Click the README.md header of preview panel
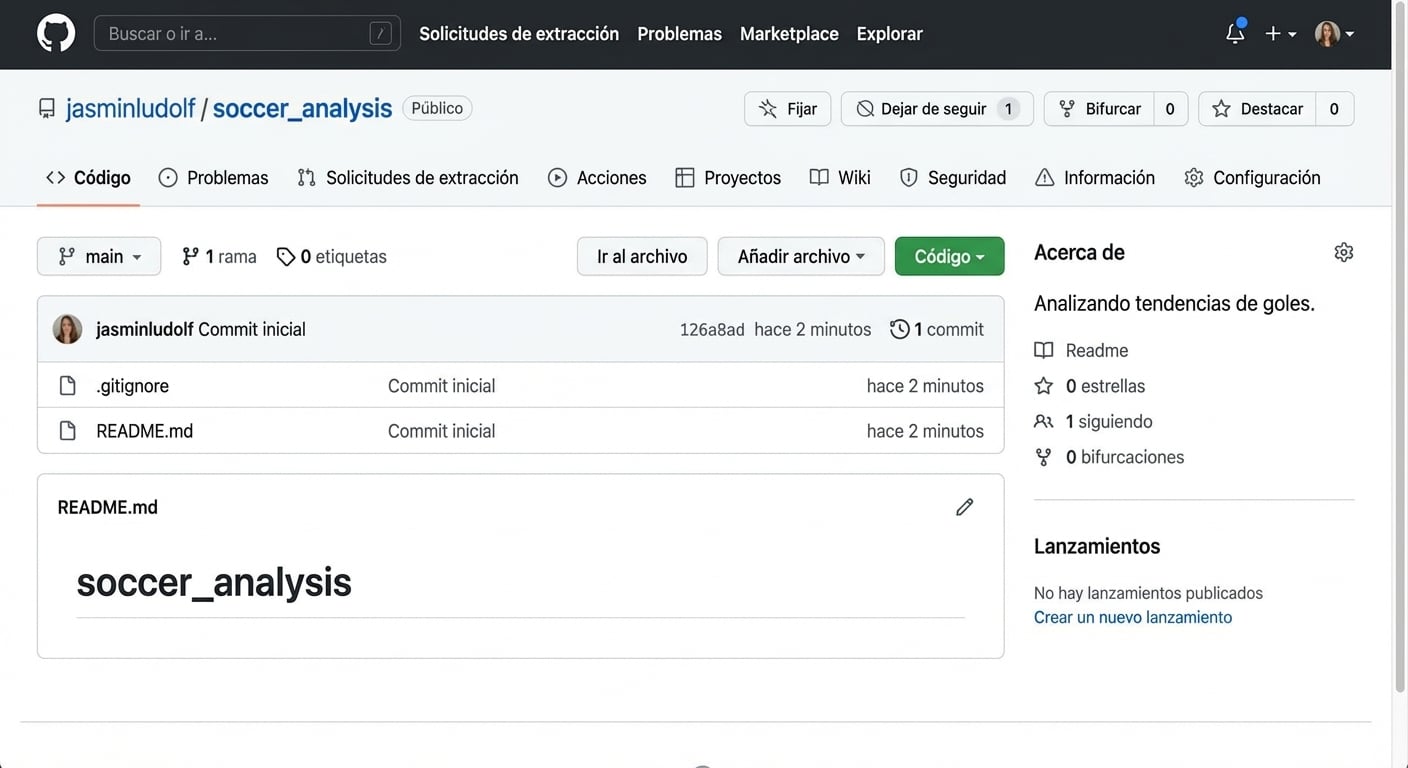The image size is (1408, 768). (108, 507)
